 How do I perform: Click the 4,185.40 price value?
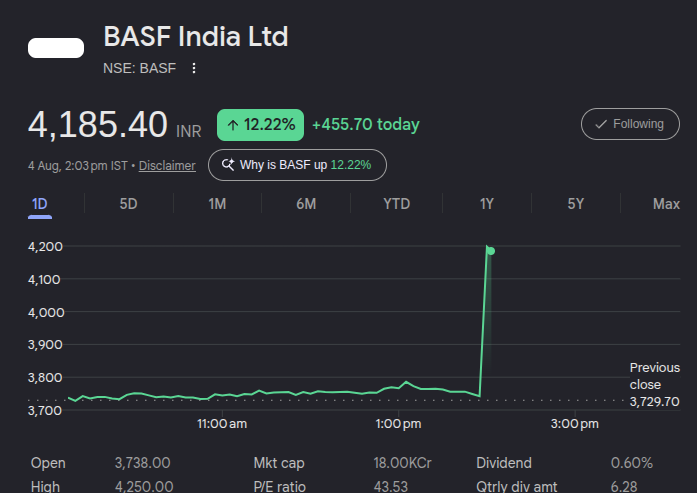pos(98,125)
